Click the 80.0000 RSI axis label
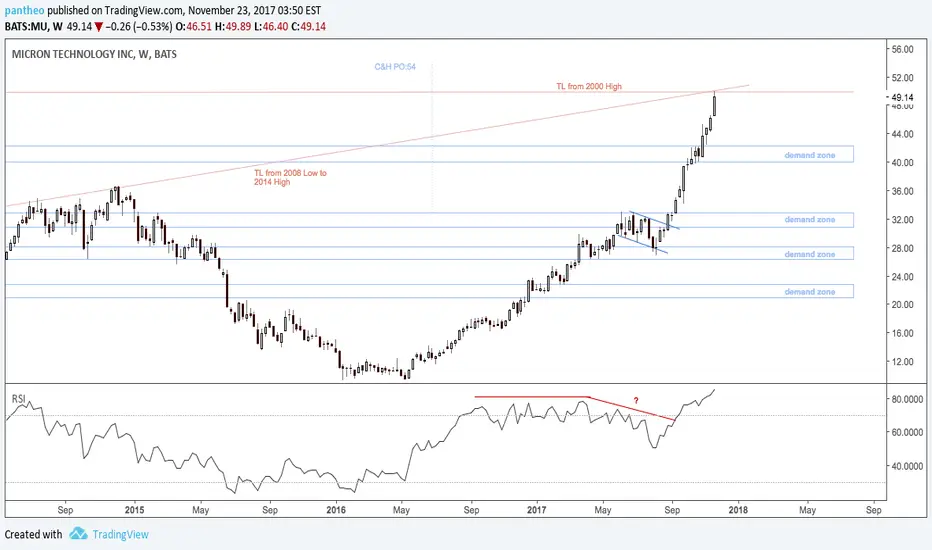The height and width of the screenshot is (550, 932). click(x=907, y=400)
